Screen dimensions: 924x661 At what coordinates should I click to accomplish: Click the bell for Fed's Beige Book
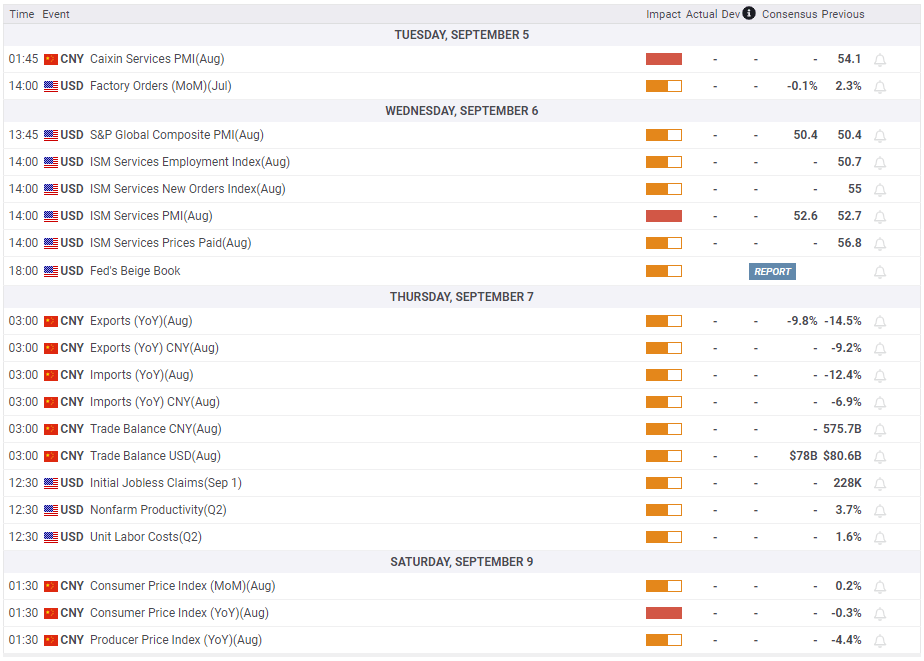880,272
